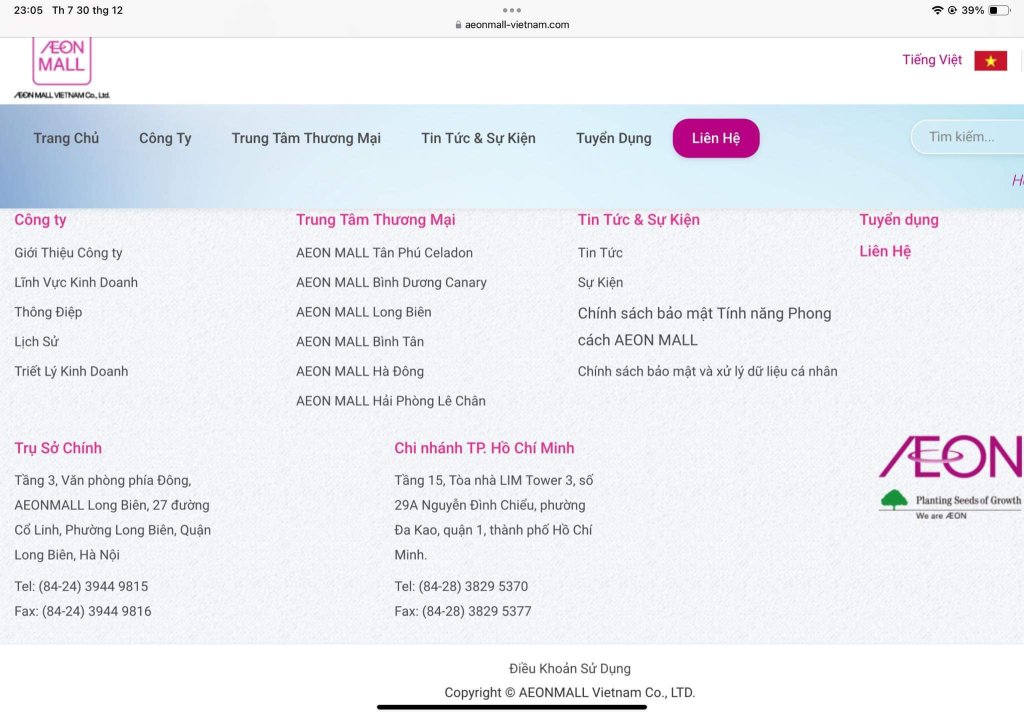Screen dimensions: 1024x716
Task: Open the Sự Kiện footer link
Action: (600, 282)
